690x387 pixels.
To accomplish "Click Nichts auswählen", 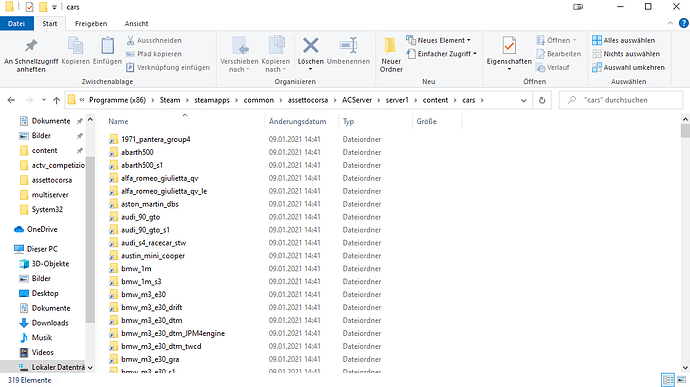I will click(626, 54).
